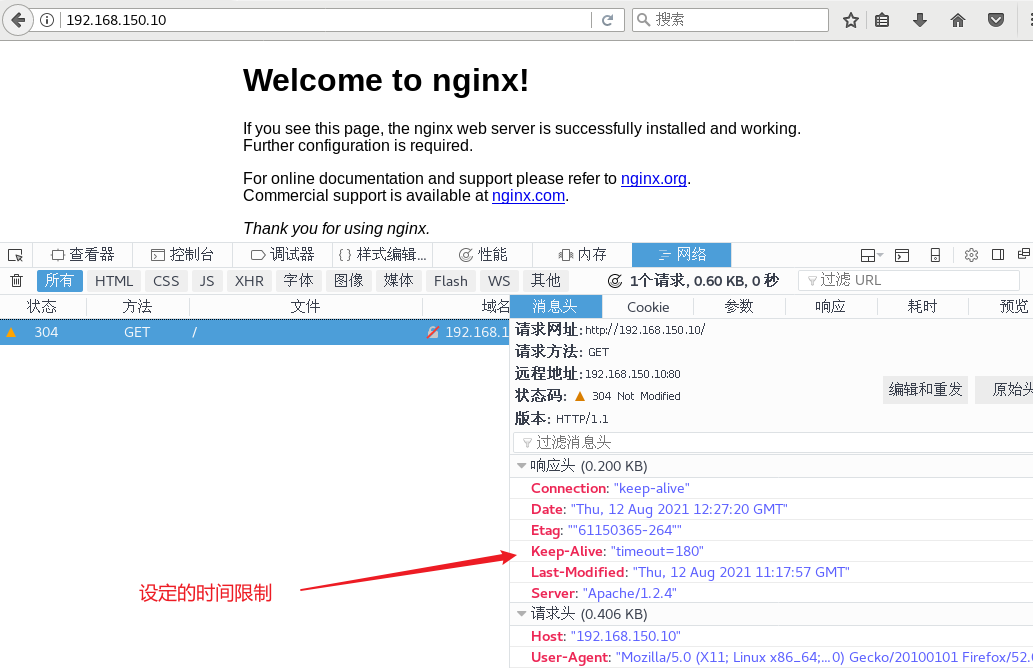1033x668 pixels.
Task: Filter requests by 其他 (Other)
Action: (x=545, y=281)
